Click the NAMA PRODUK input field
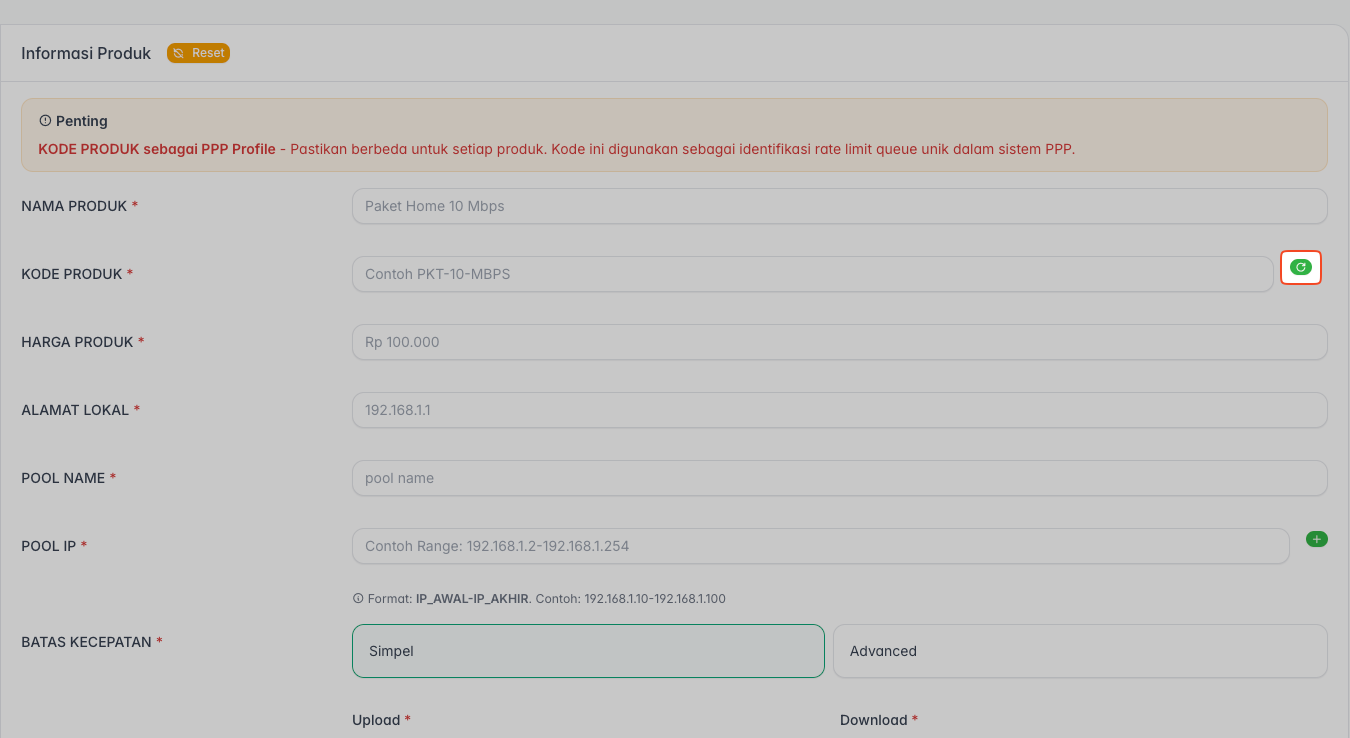 (x=840, y=206)
